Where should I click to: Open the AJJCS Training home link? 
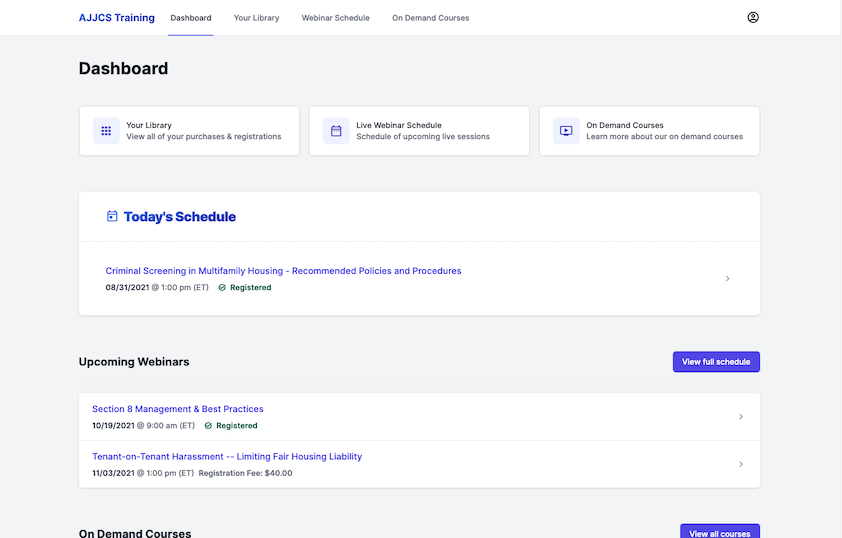tap(116, 18)
